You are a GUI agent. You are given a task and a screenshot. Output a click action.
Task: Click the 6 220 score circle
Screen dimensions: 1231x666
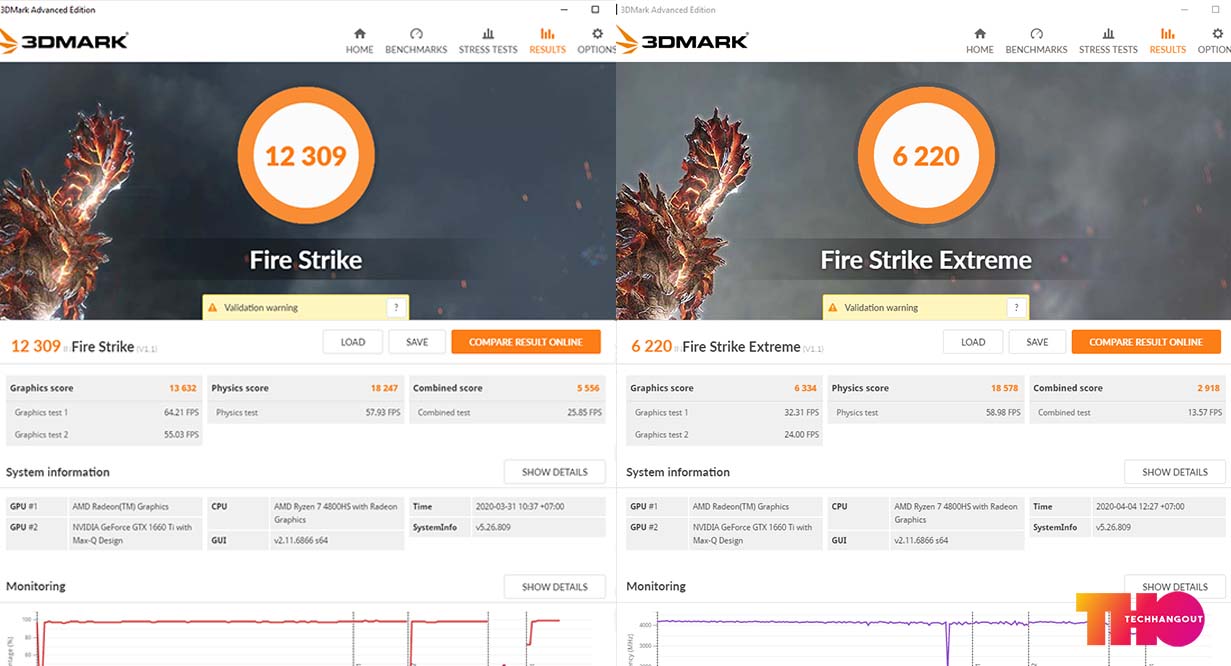(x=926, y=156)
